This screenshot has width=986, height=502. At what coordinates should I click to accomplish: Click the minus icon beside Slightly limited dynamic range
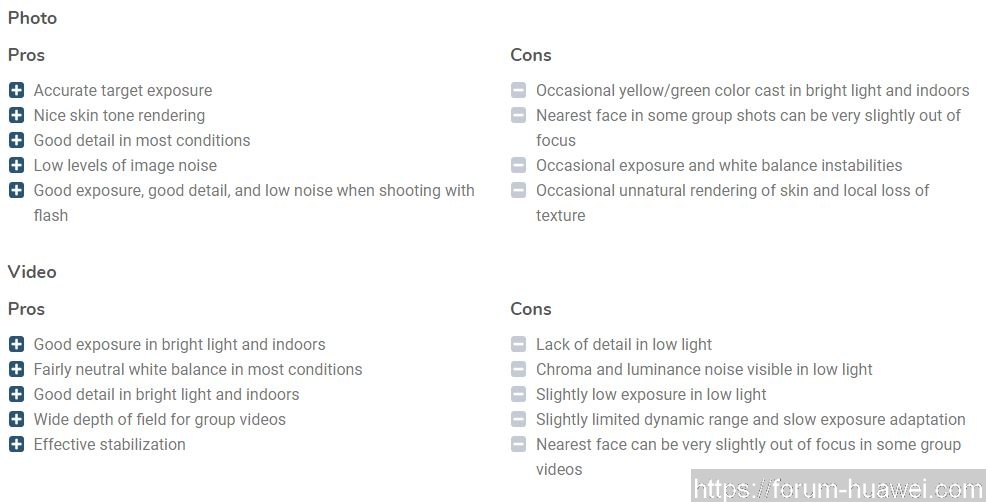[x=518, y=419]
